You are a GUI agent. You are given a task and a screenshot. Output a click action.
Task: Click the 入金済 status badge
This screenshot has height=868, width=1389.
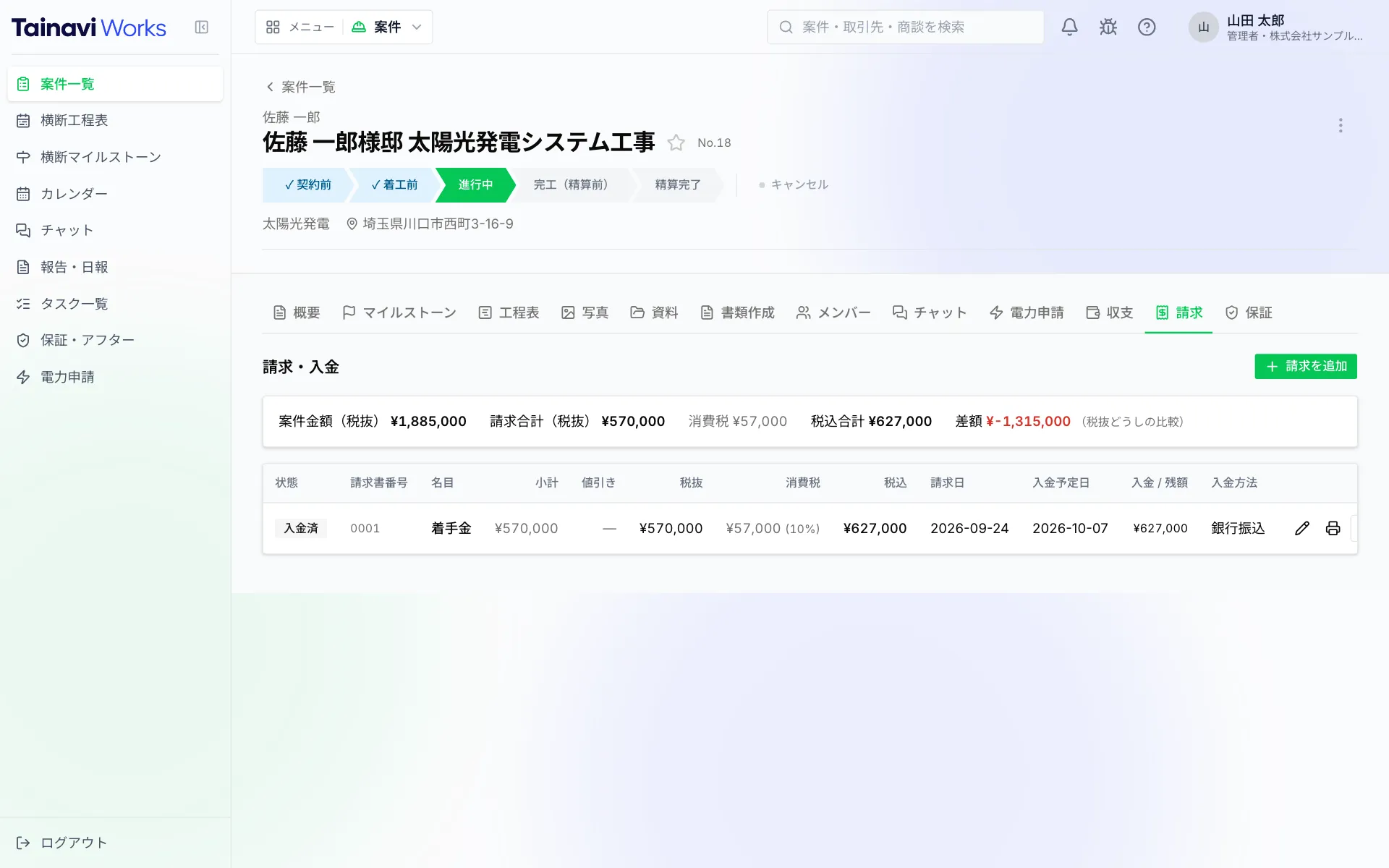(301, 528)
